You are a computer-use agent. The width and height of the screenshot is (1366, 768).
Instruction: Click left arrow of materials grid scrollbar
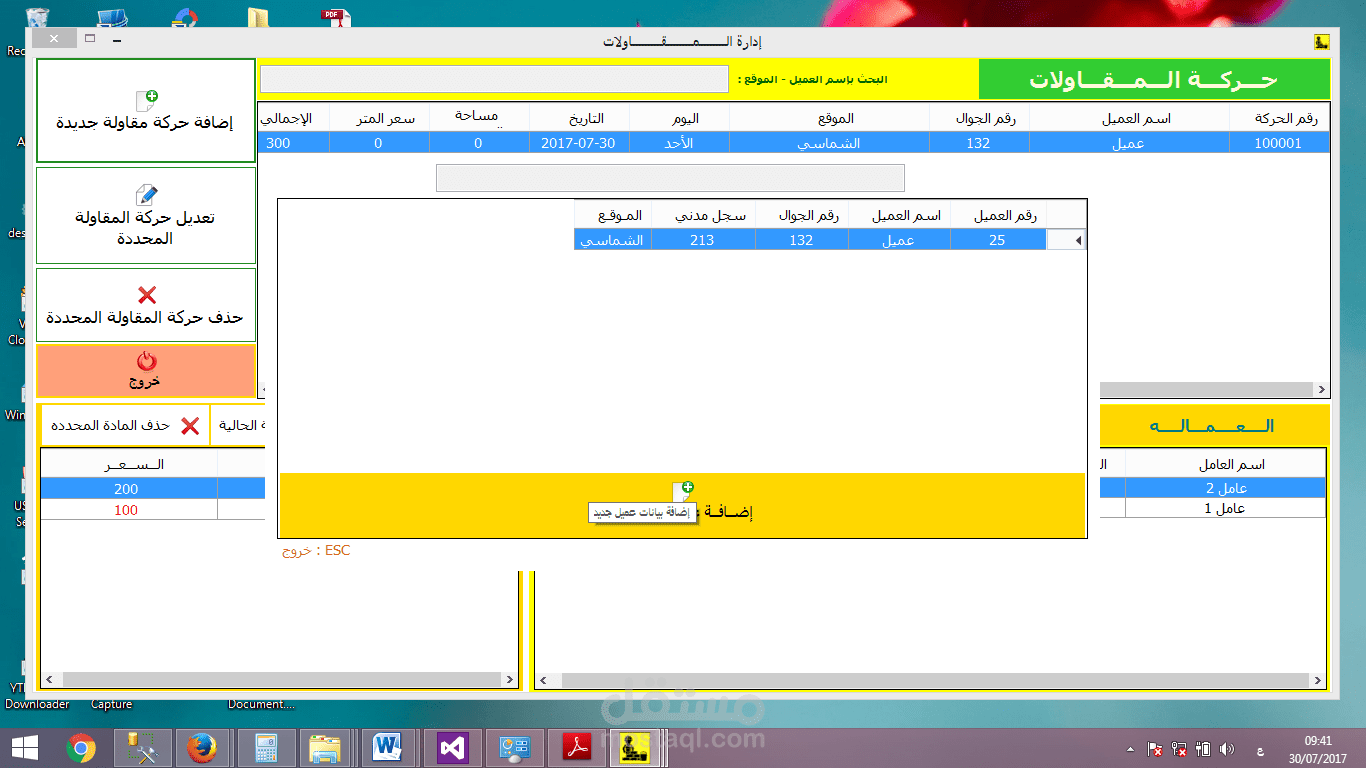click(x=51, y=680)
